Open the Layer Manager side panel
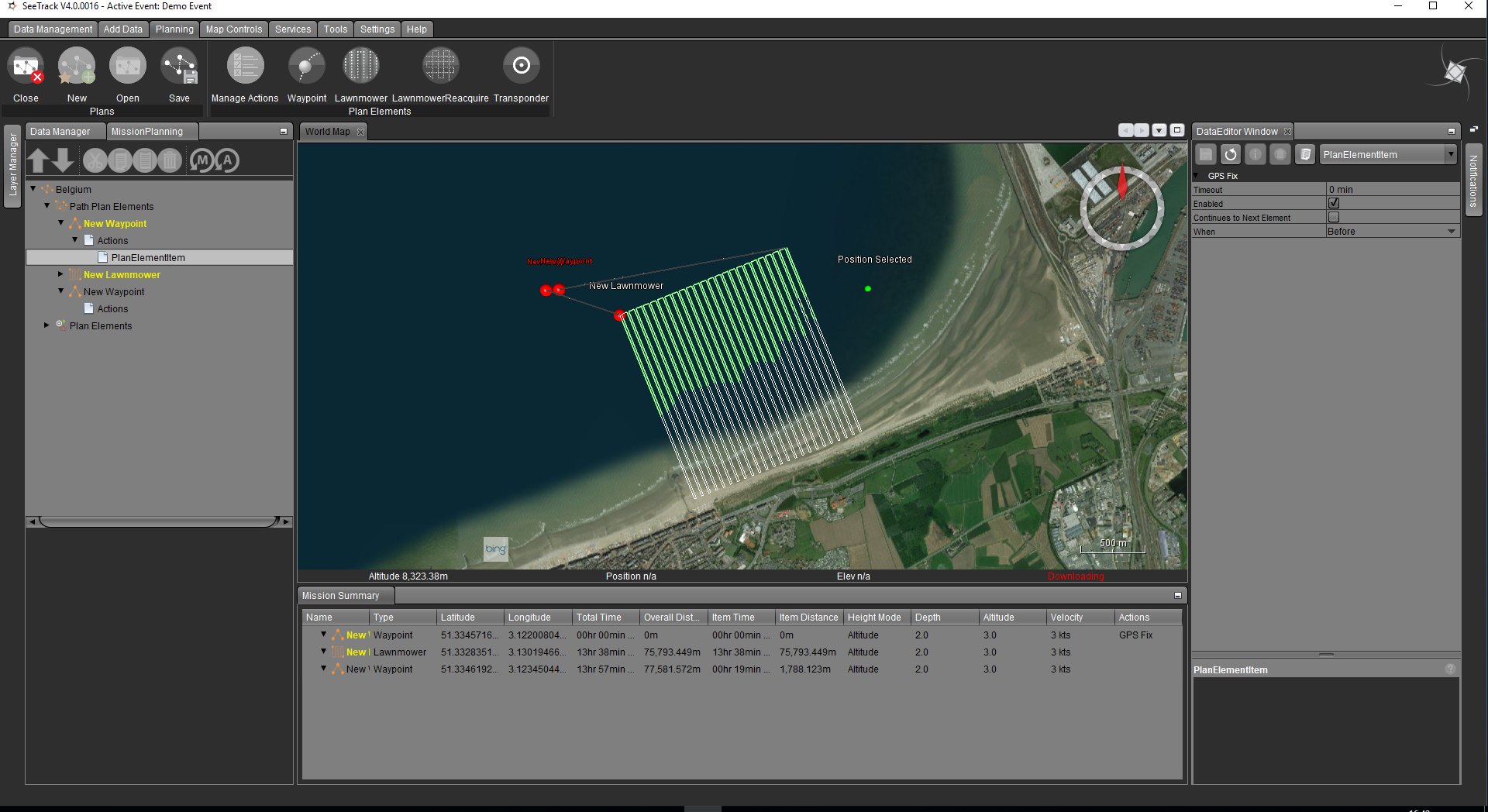This screenshot has width=1488, height=812. click(x=12, y=165)
